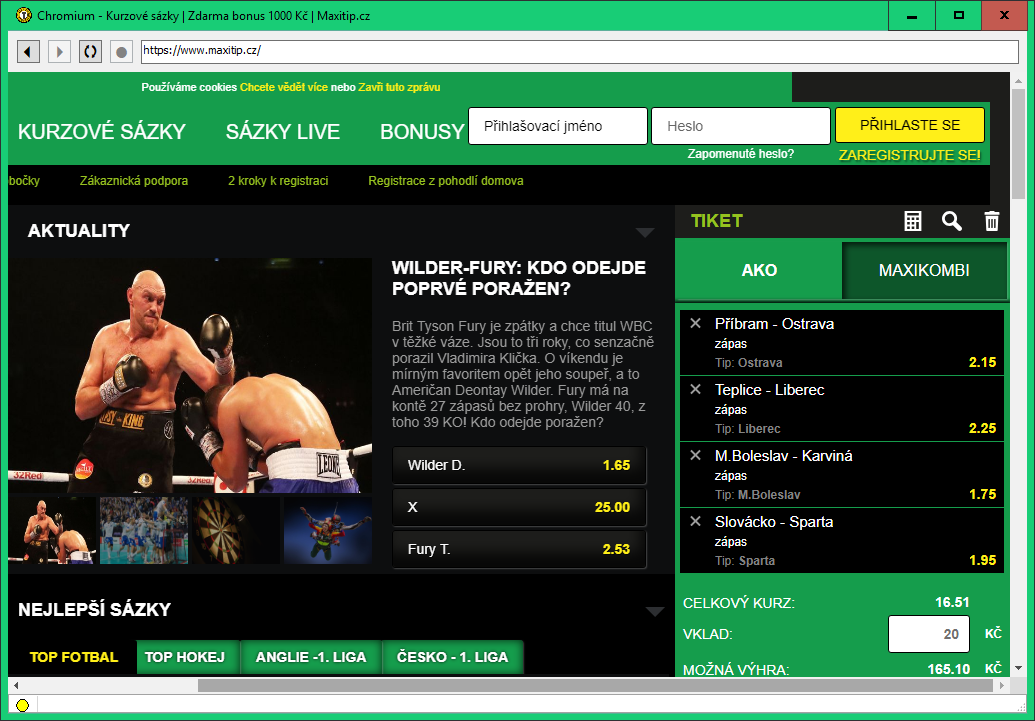Image resolution: width=1035 pixels, height=721 pixels.
Task: Click the PŘIHLASTE SE login button
Action: (910, 125)
